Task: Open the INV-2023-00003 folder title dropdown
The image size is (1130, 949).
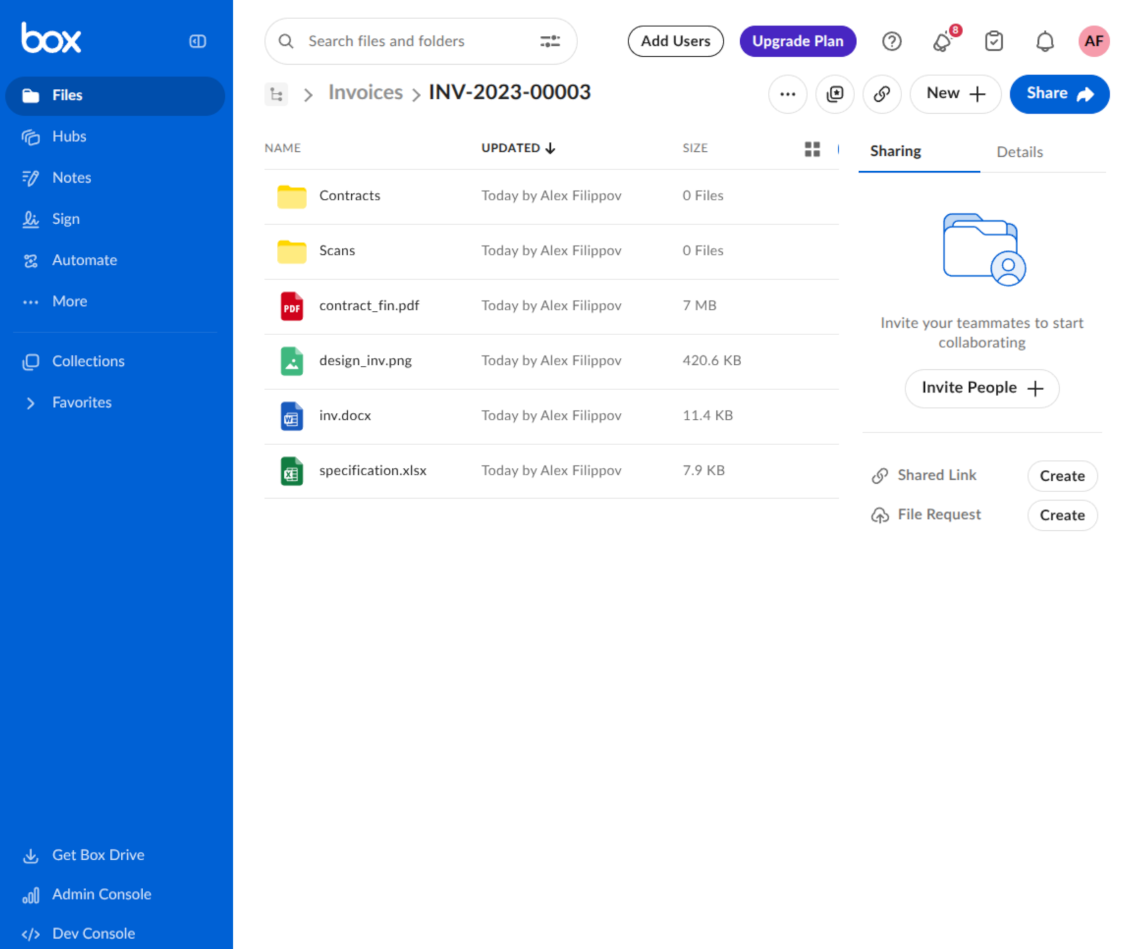Action: click(x=510, y=92)
